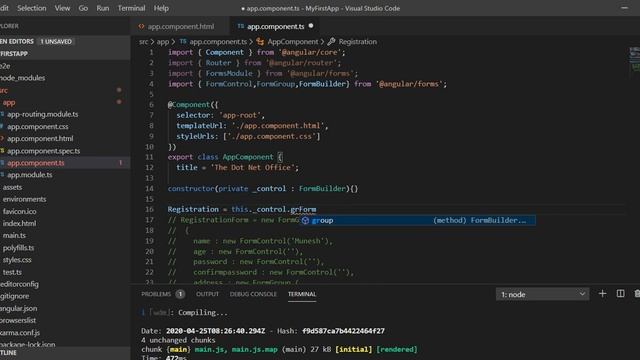Click the HTML file icon on app.component.html tab
This screenshot has height=360, width=640.
tap(141, 26)
